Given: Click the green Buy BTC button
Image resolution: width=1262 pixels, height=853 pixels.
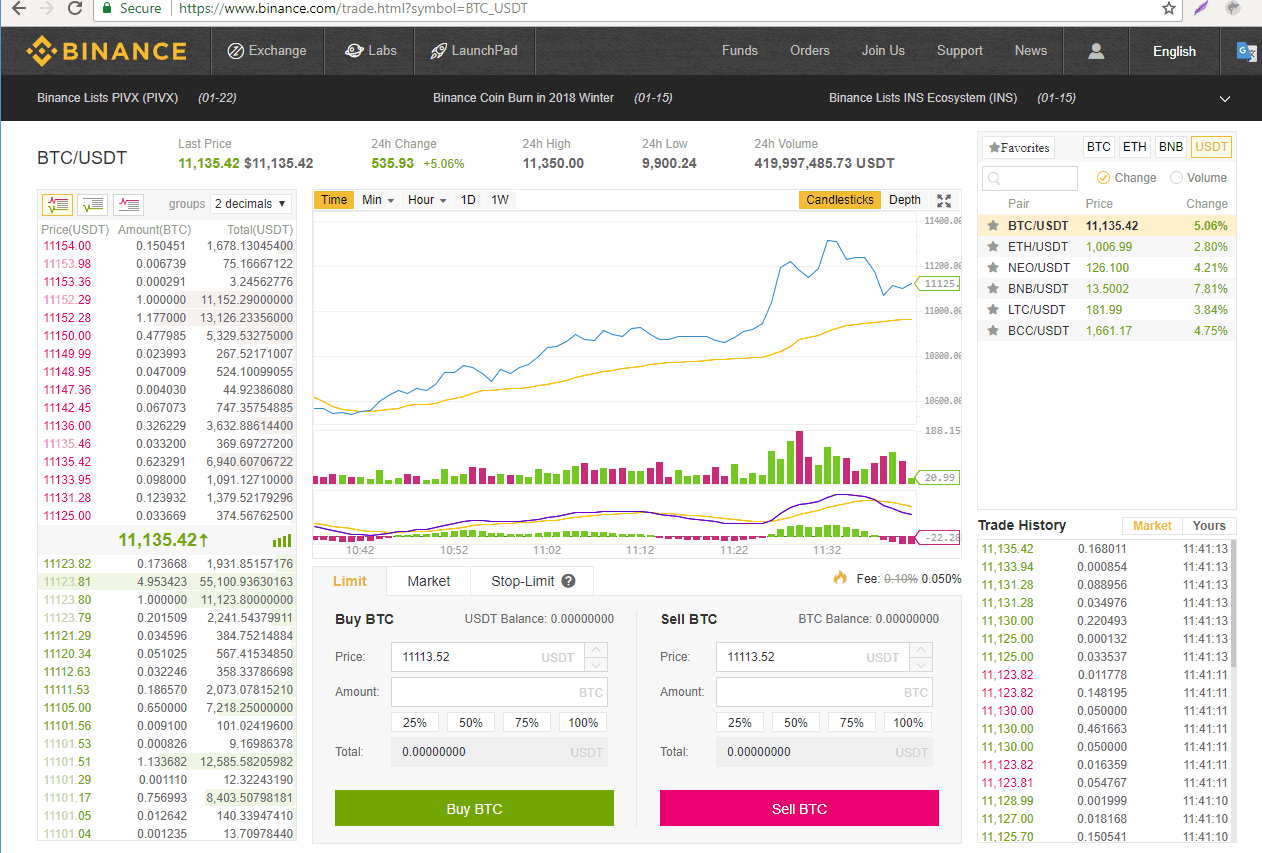Looking at the screenshot, I should 474,808.
